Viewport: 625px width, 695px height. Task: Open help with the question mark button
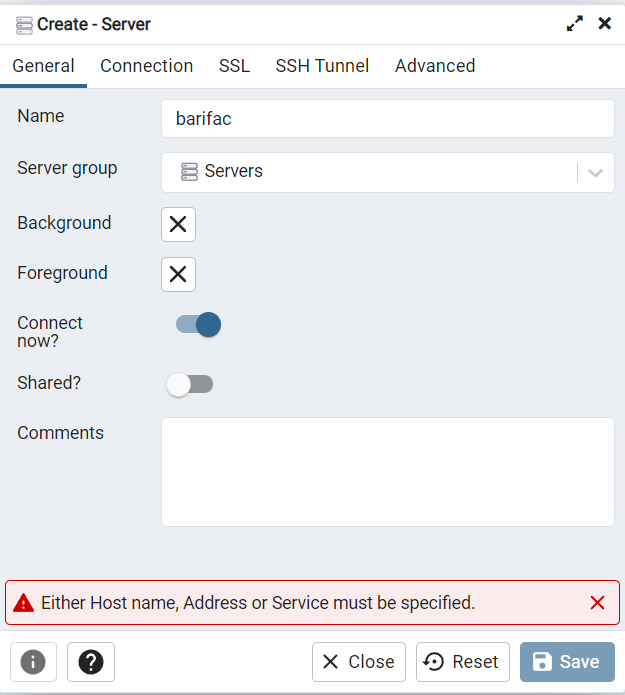coord(91,662)
